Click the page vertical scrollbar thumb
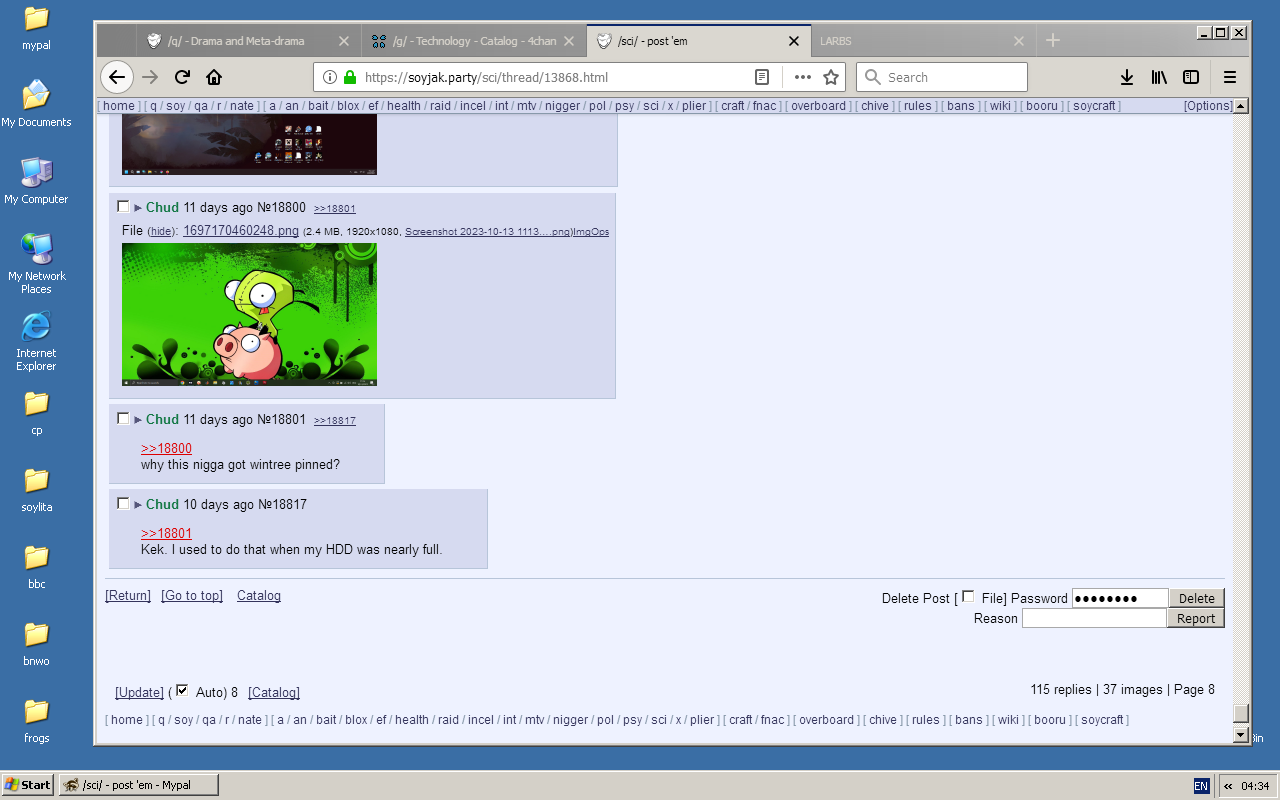 point(1241,713)
